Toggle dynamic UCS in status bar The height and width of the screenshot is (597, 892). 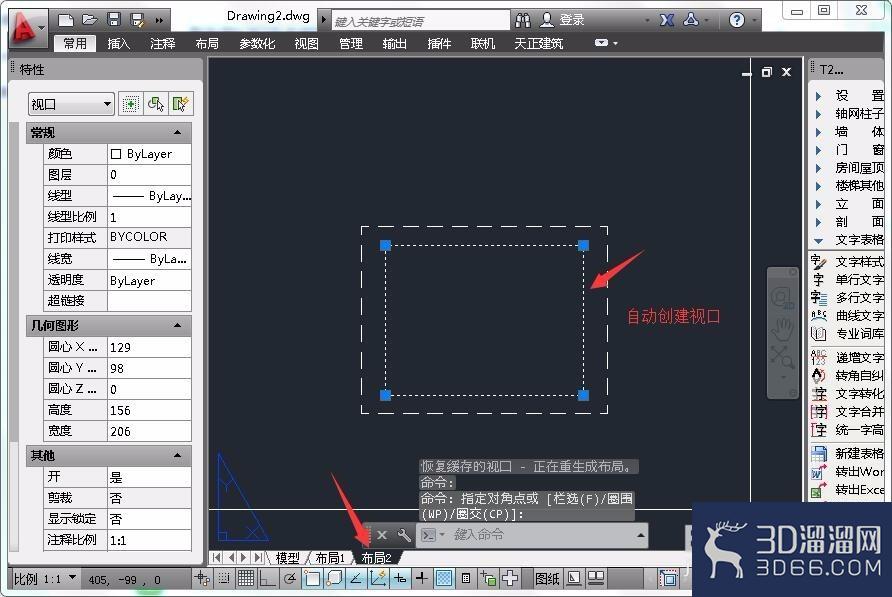pos(378,579)
